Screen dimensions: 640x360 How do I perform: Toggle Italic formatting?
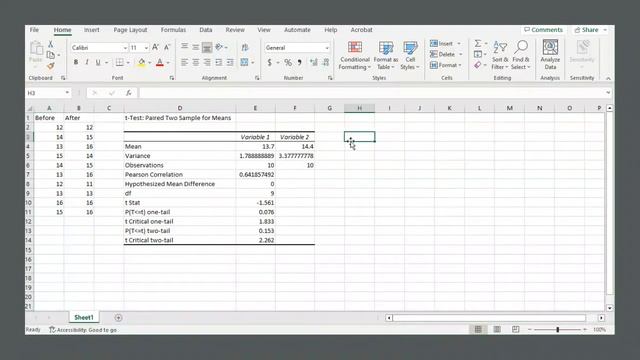coord(87,62)
